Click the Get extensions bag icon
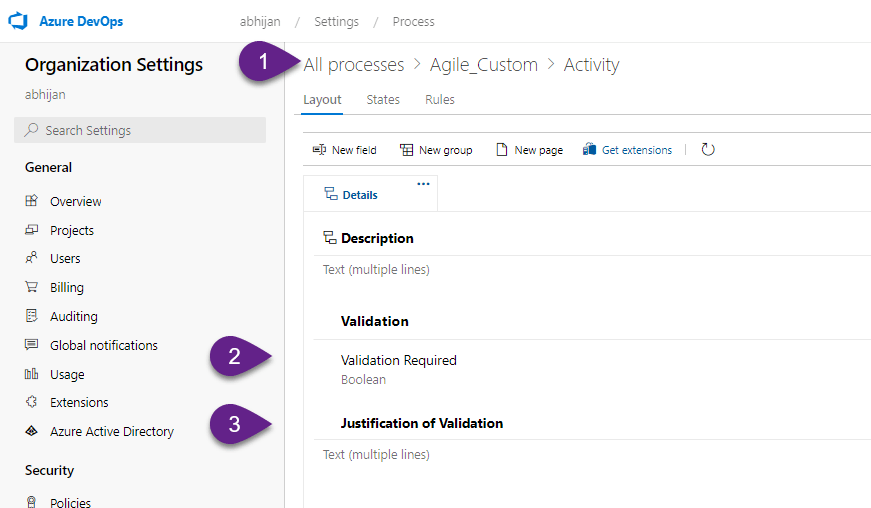The width and height of the screenshot is (871, 508). (x=589, y=150)
